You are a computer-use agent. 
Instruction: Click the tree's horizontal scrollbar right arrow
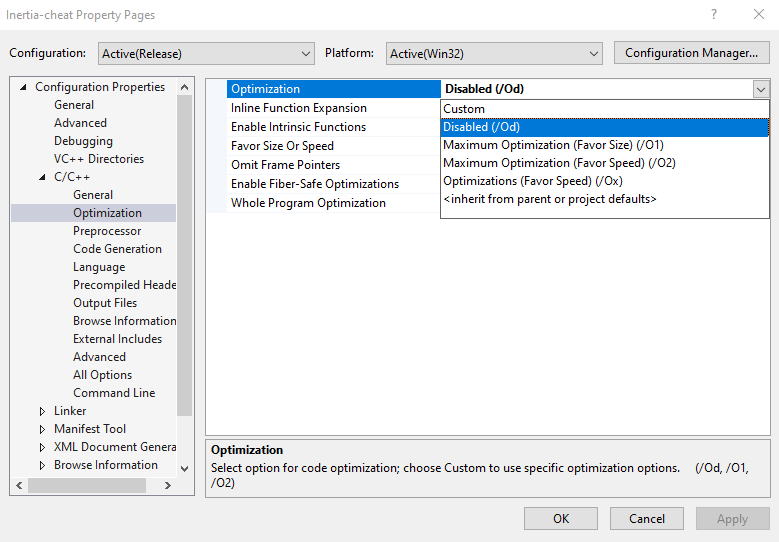click(x=168, y=485)
